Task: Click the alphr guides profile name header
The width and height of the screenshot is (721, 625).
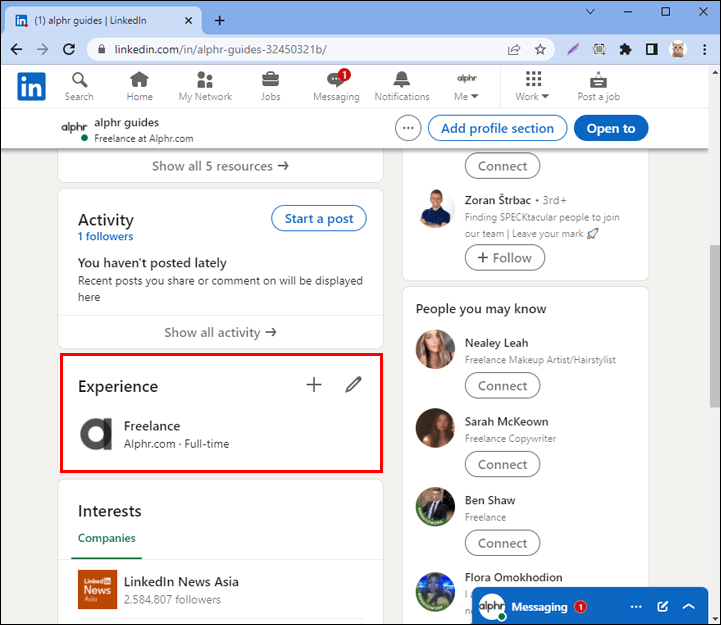Action: [126, 122]
